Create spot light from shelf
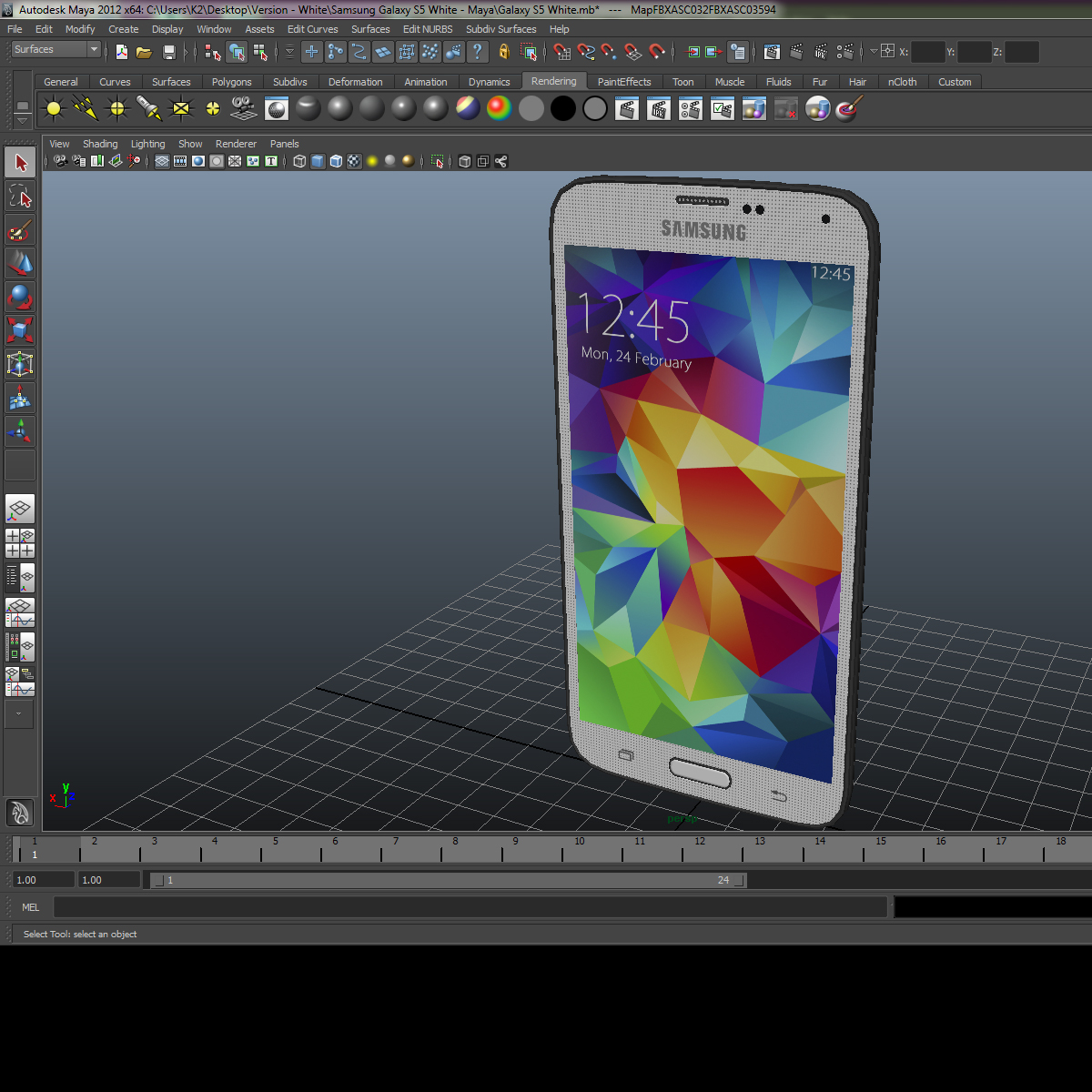The width and height of the screenshot is (1092, 1092). click(x=149, y=109)
